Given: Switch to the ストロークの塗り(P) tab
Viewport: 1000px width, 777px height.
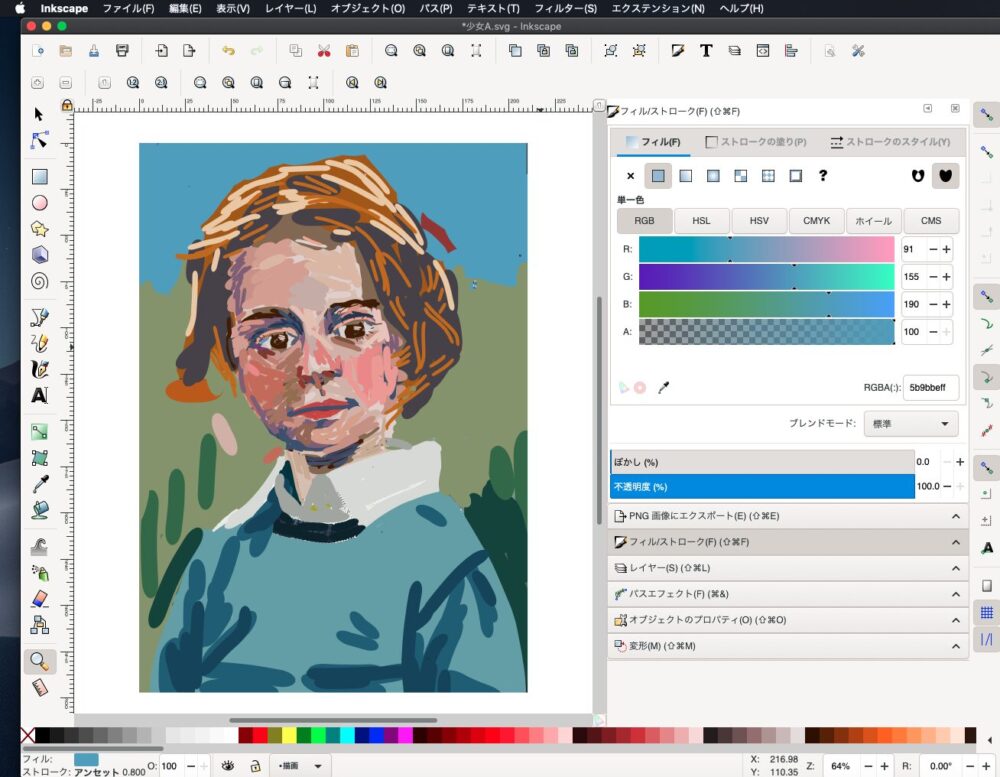Looking at the screenshot, I should click(756, 142).
